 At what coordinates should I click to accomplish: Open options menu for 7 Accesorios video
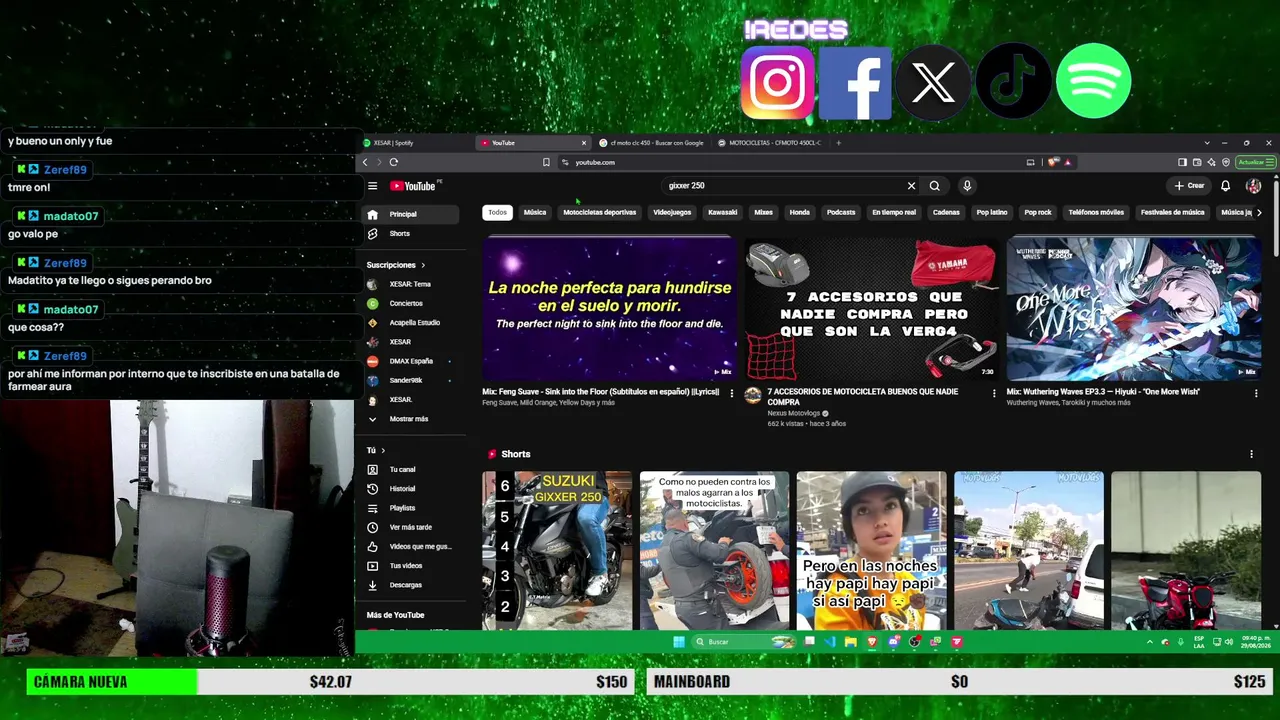[x=994, y=394]
